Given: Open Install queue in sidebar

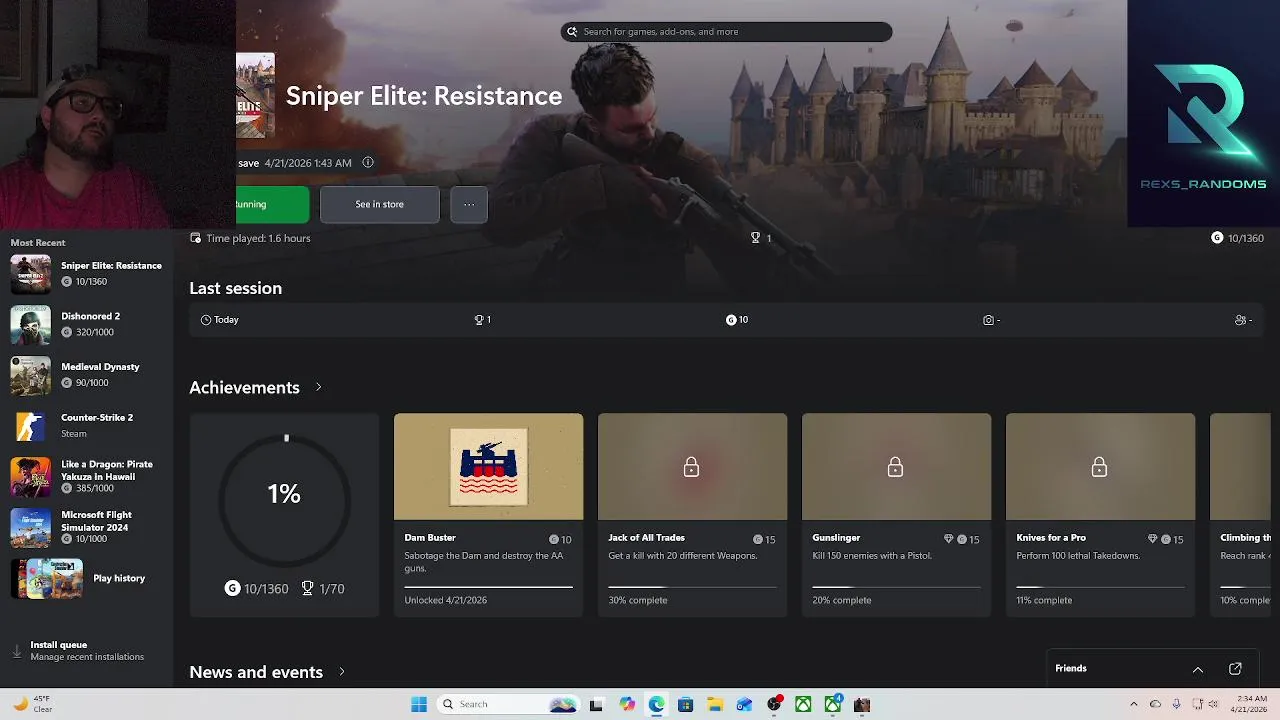Looking at the screenshot, I should [x=86, y=651].
